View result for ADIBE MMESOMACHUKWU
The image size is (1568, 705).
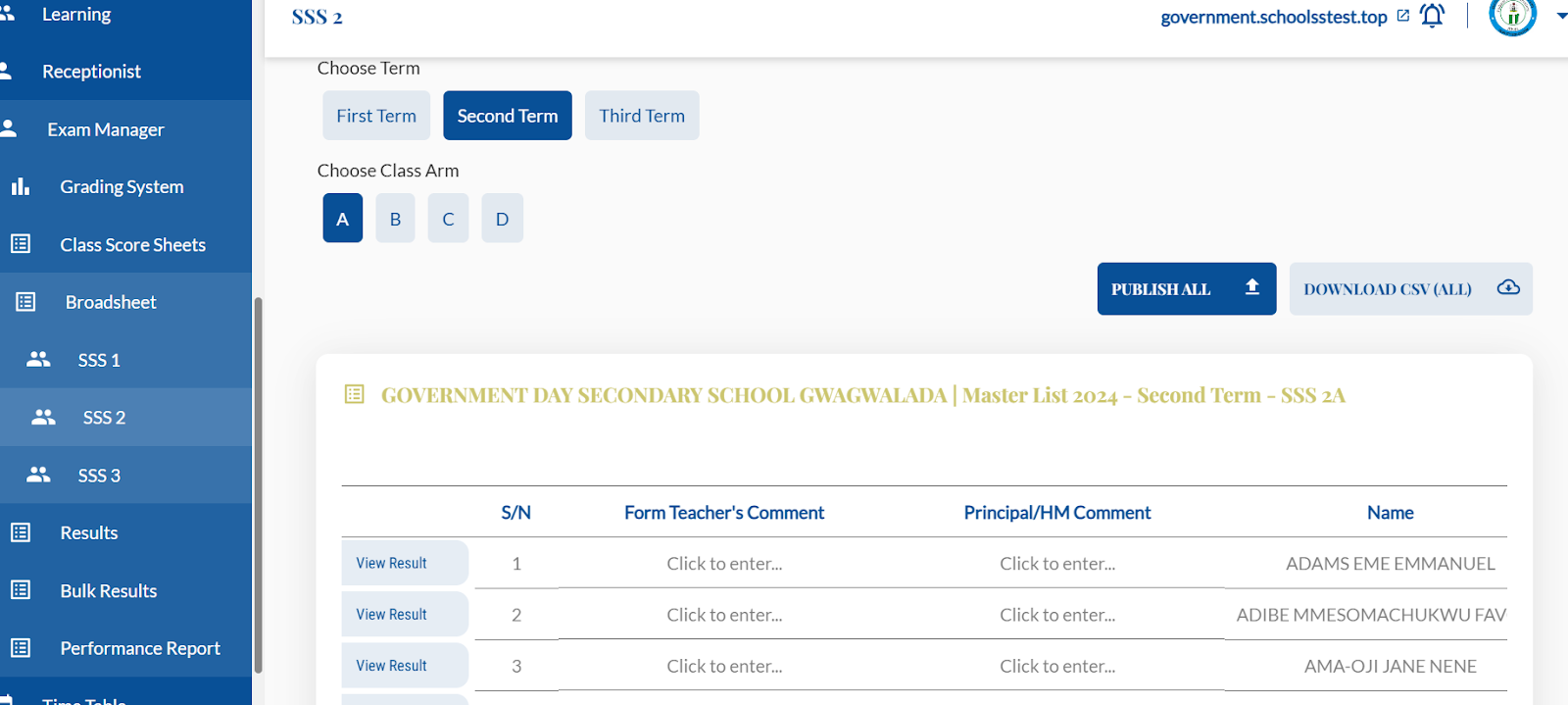(x=405, y=614)
